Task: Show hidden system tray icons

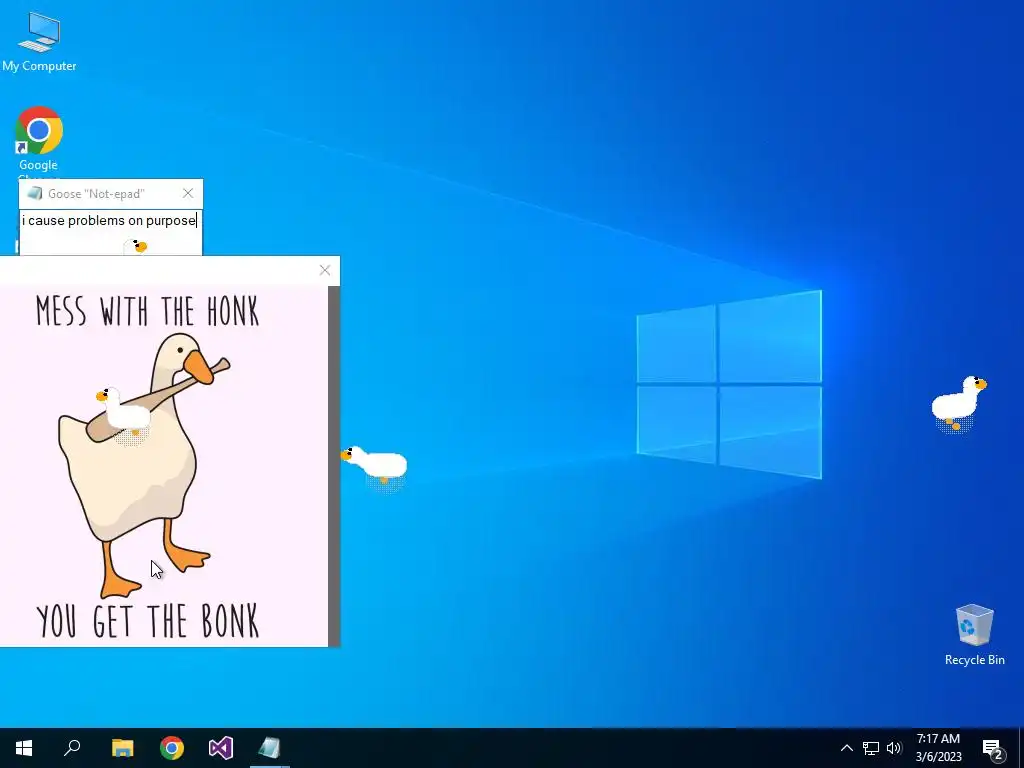Action: 846,748
